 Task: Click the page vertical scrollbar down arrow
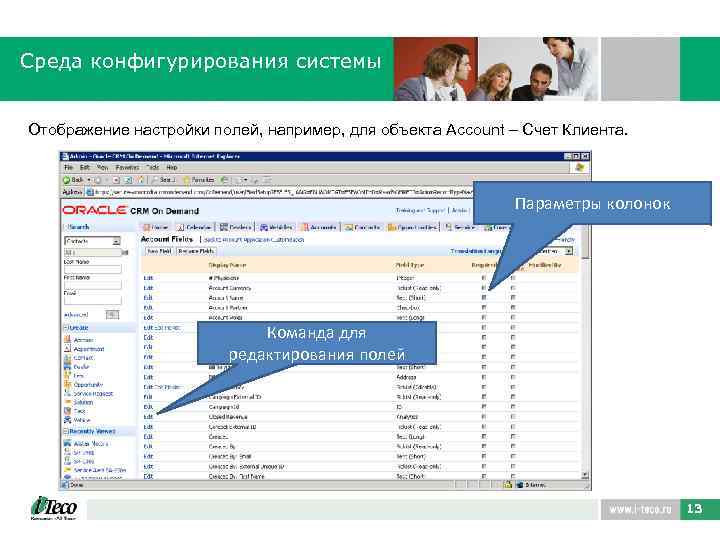[585, 475]
